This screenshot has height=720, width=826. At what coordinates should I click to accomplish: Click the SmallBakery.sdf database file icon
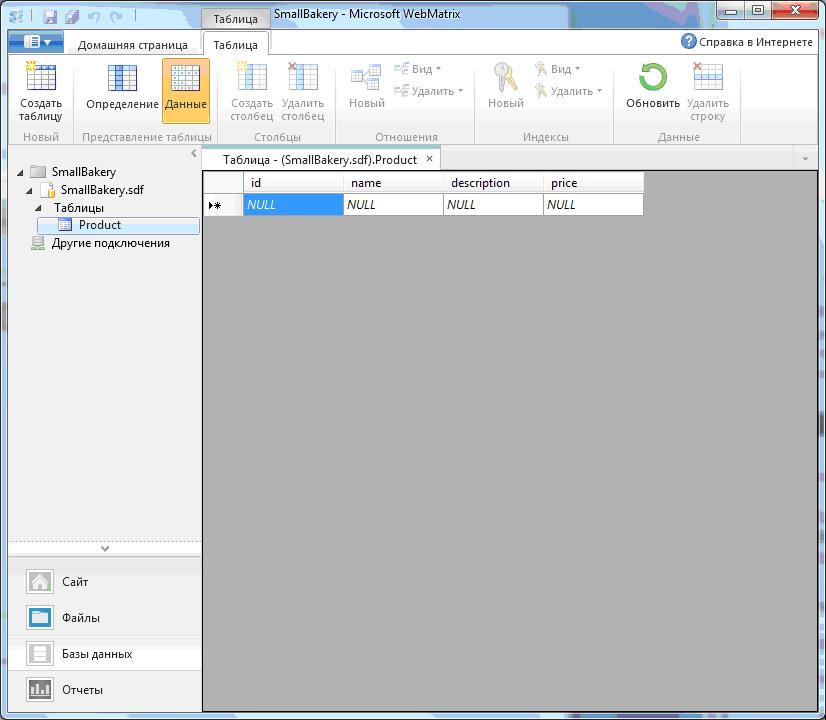[x=48, y=190]
